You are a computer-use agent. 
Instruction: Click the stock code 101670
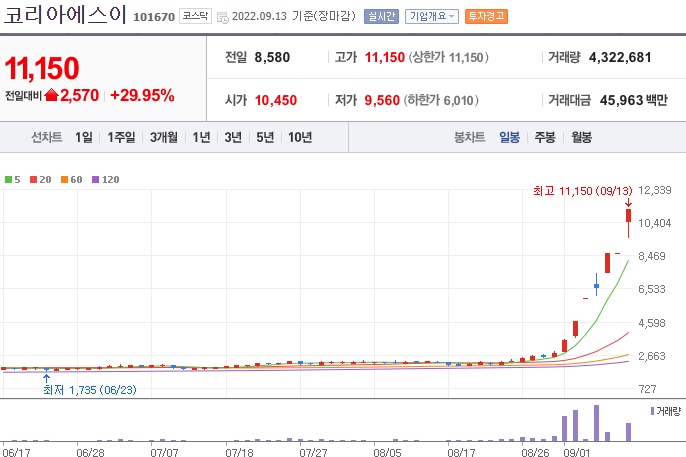(154, 17)
